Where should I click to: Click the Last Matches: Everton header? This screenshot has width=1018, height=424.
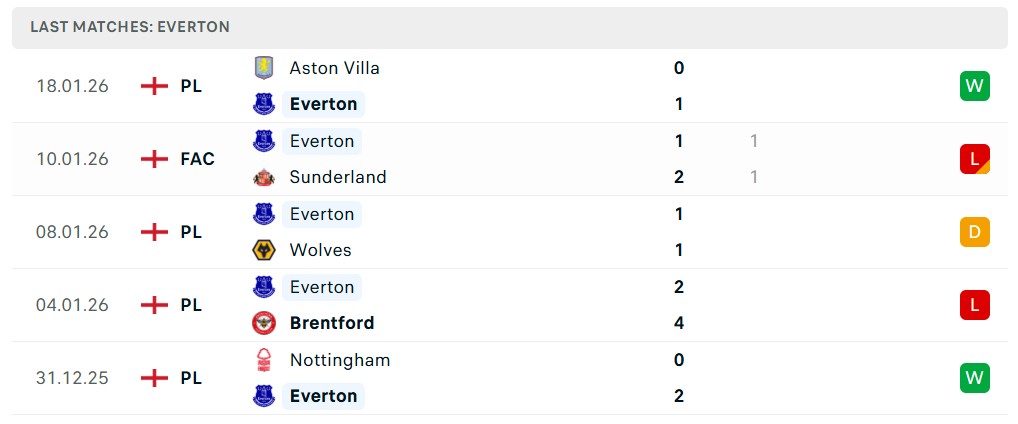130,27
